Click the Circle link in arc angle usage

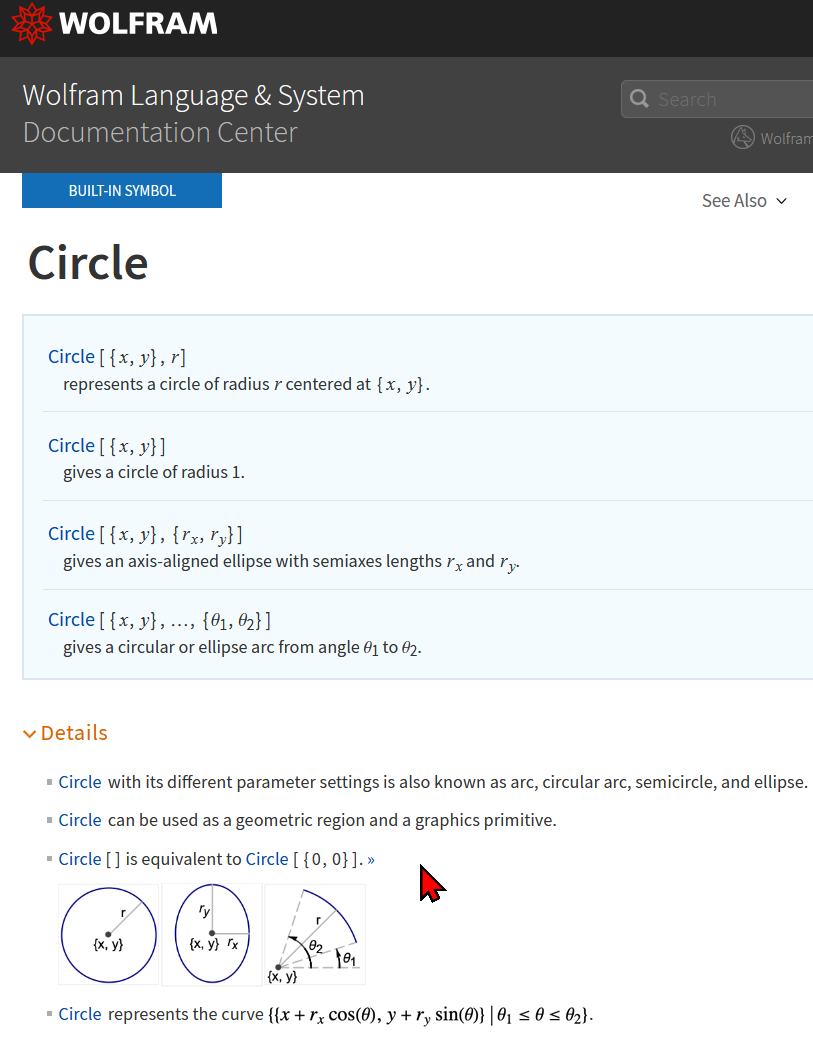pos(72,620)
